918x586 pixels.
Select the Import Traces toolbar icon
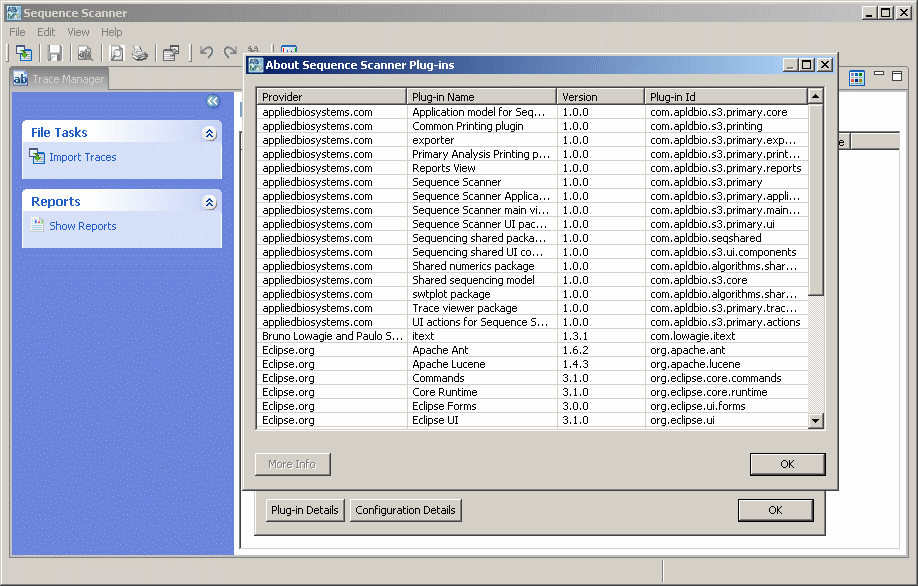click(24, 53)
